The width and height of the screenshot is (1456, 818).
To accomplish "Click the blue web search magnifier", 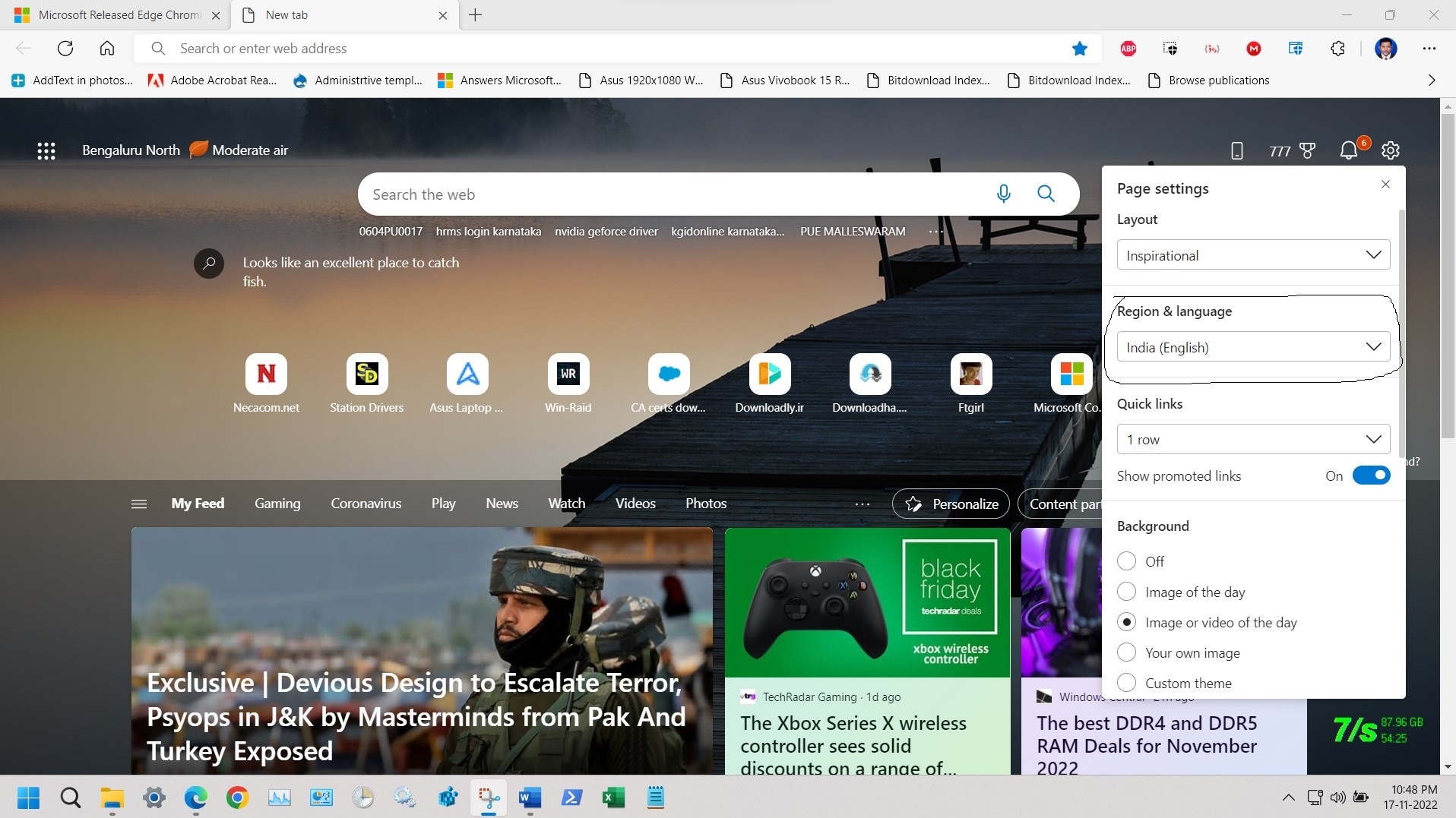I will coord(1046,194).
